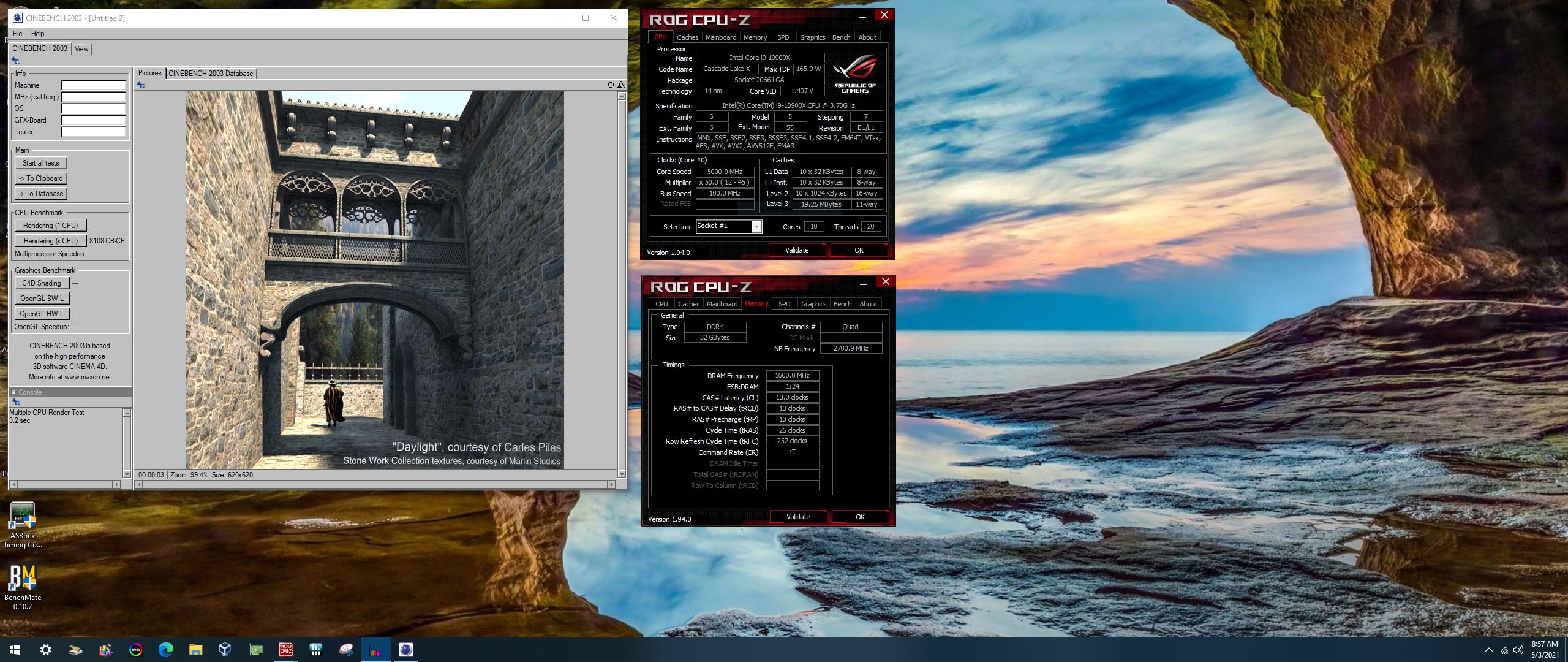Viewport: 1568px width, 662px height.
Task: Switch to BenchMate bar-chart taskbar icon
Action: click(x=375, y=650)
